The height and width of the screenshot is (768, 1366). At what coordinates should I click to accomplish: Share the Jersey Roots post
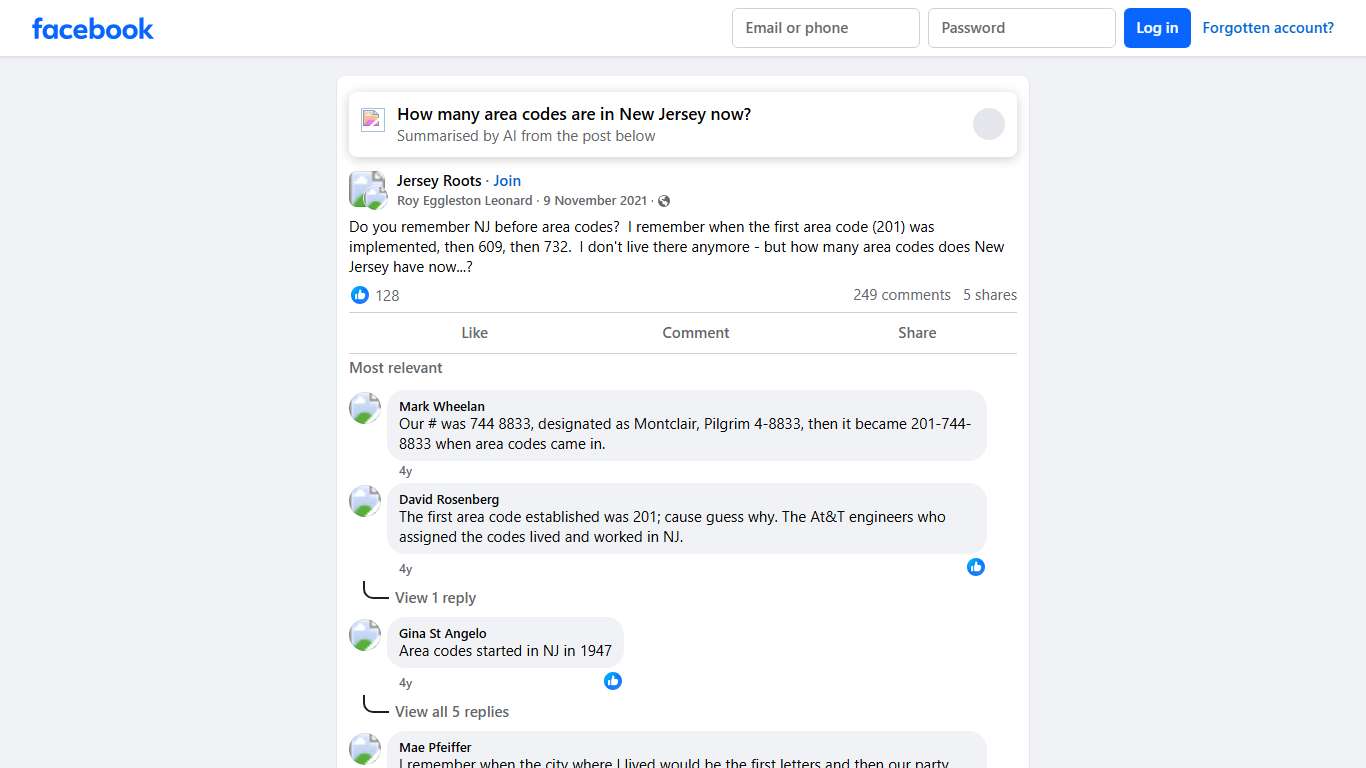[x=917, y=333]
